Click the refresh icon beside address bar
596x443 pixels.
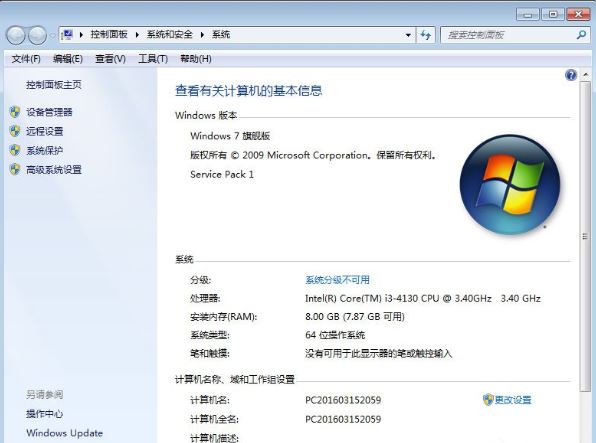(x=426, y=35)
